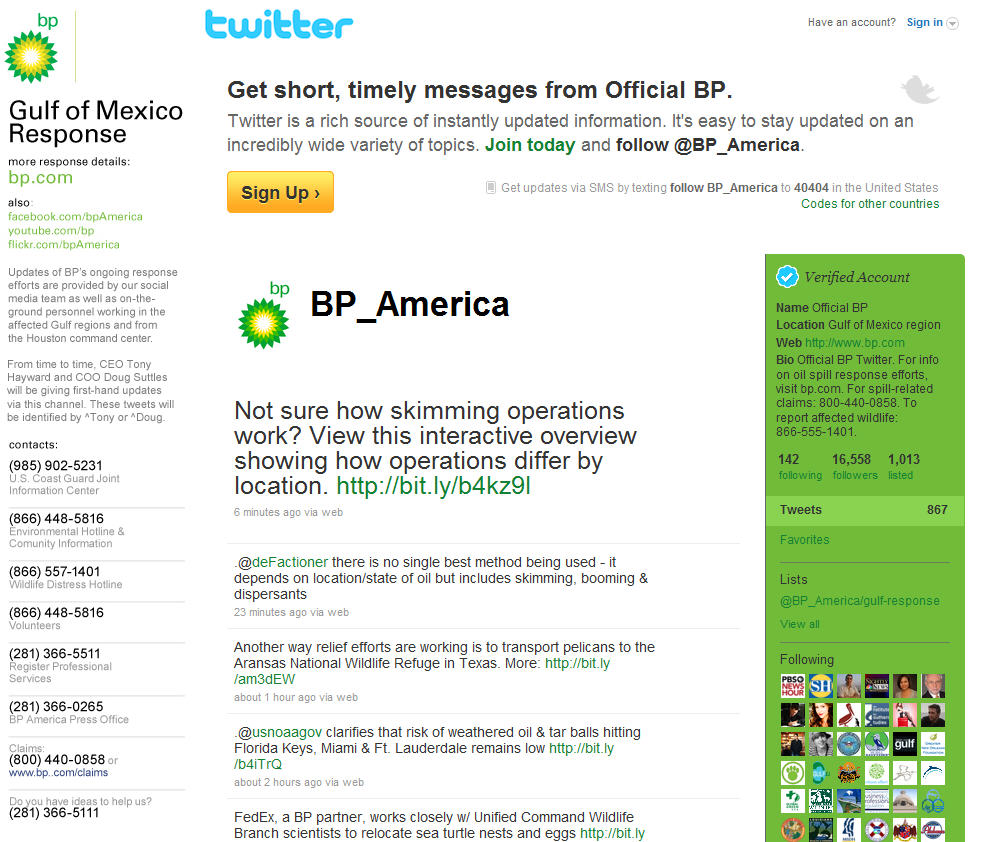The image size is (981, 842).
Task: Open the dome building photo avatar
Action: 905,801
